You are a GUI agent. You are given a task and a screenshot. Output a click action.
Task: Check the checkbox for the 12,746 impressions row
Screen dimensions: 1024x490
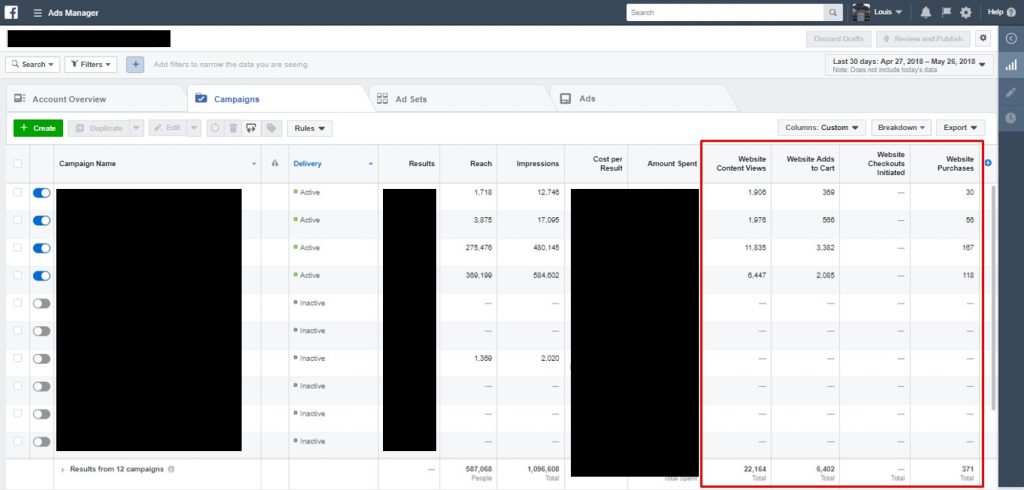click(x=18, y=192)
